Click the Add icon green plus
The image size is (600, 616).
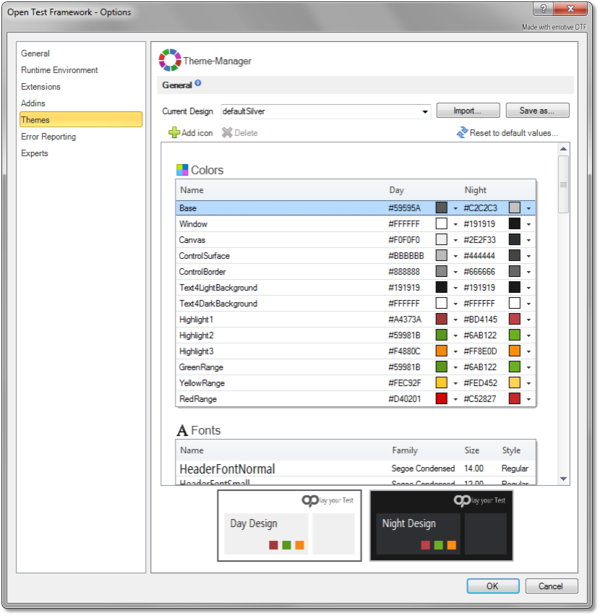point(174,132)
